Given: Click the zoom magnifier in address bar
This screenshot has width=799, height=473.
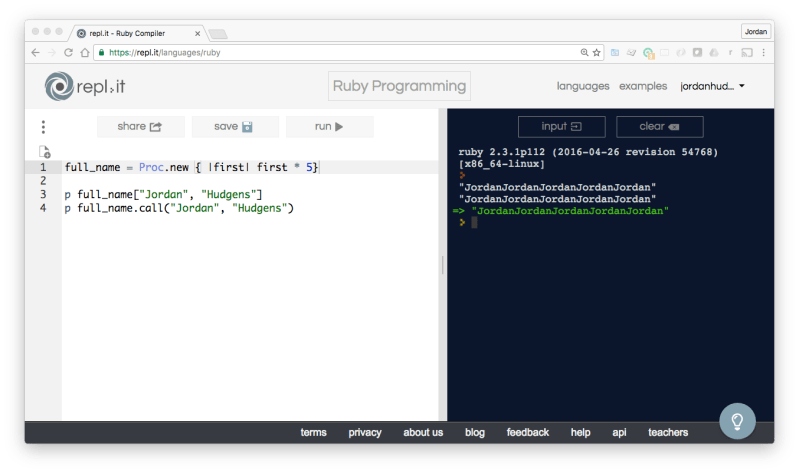Looking at the screenshot, I should (584, 52).
